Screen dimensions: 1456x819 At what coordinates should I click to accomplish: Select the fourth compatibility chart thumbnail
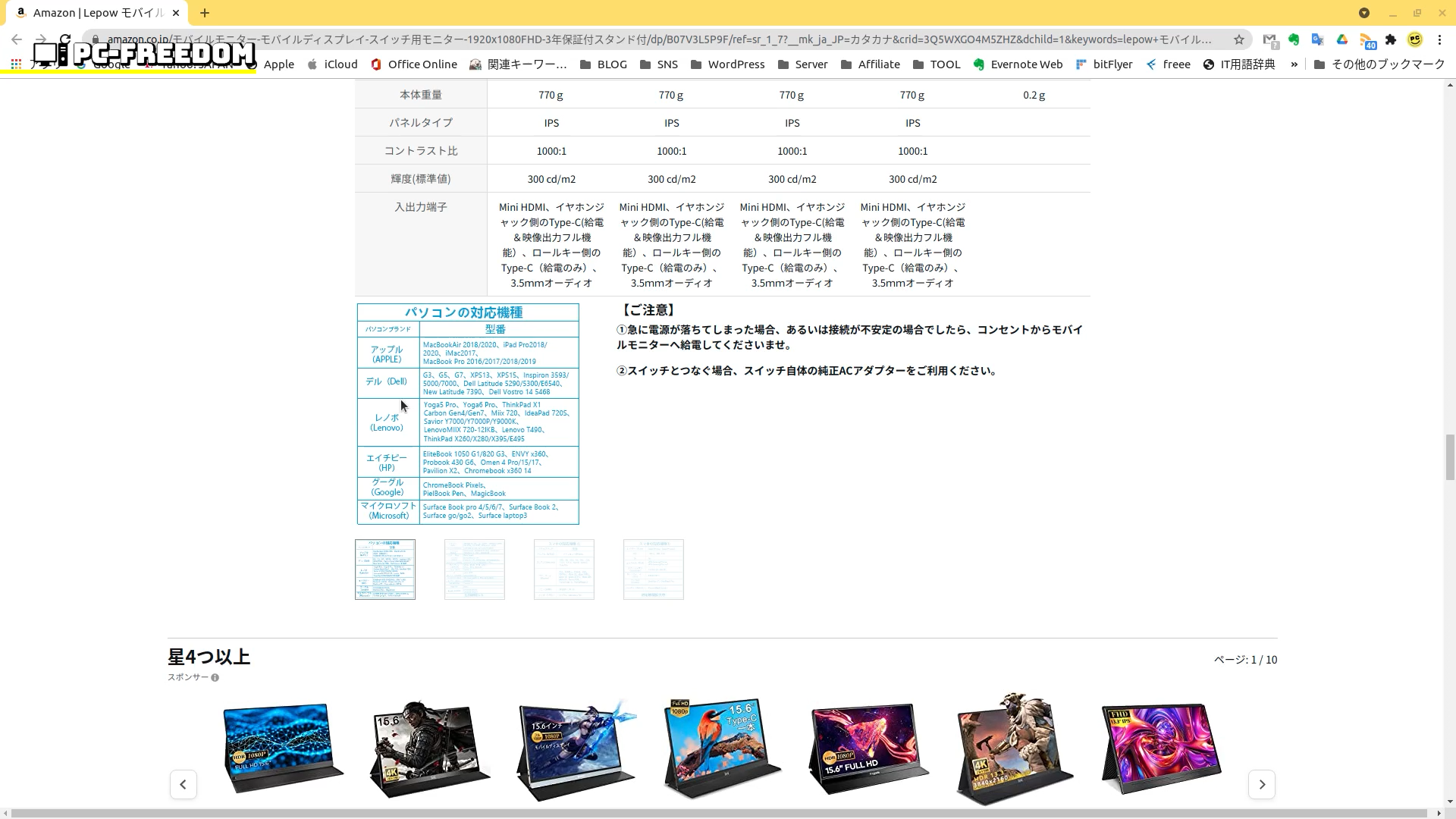[654, 570]
